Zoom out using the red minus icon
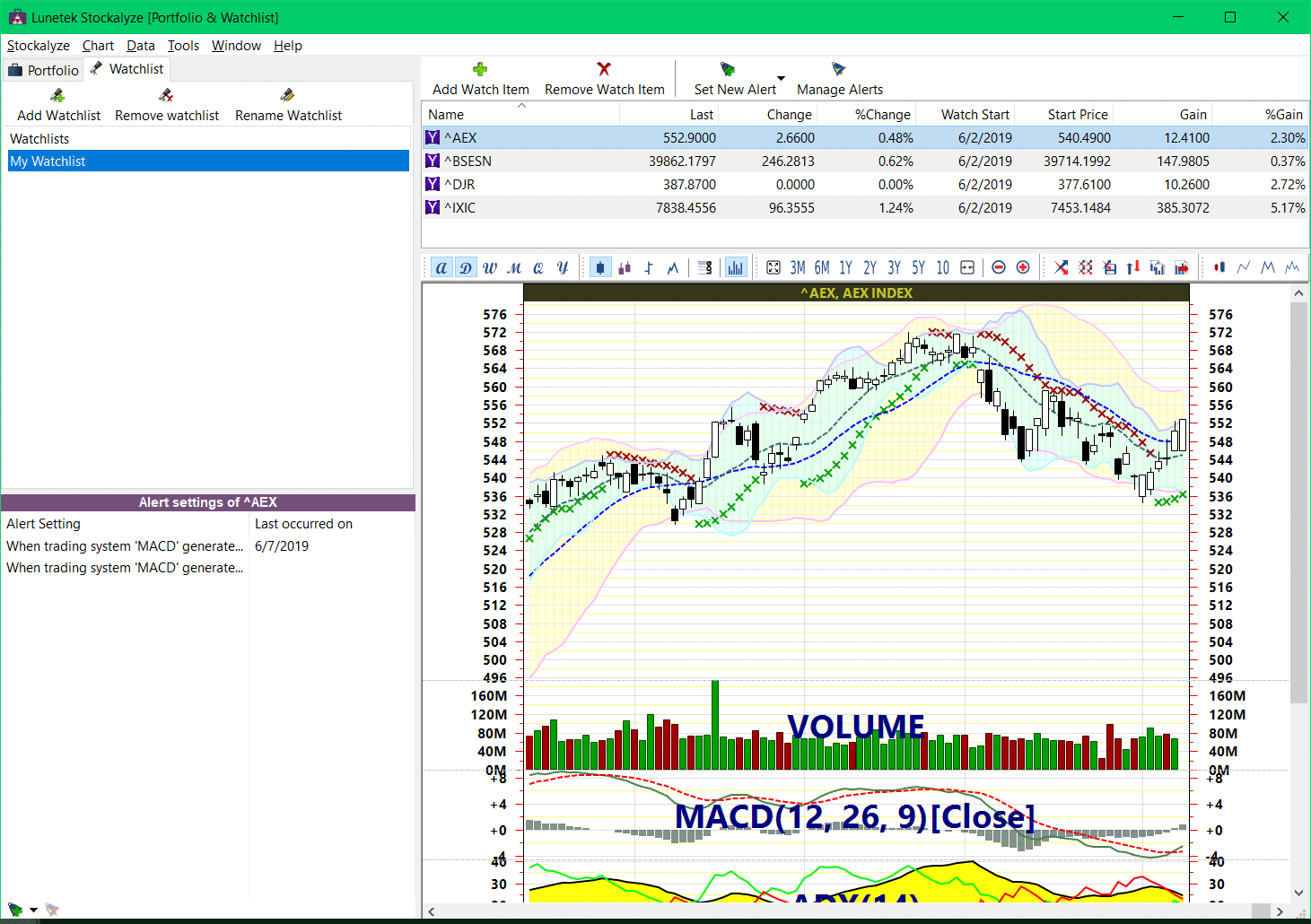Image resolution: width=1311 pixels, height=924 pixels. 999,266
